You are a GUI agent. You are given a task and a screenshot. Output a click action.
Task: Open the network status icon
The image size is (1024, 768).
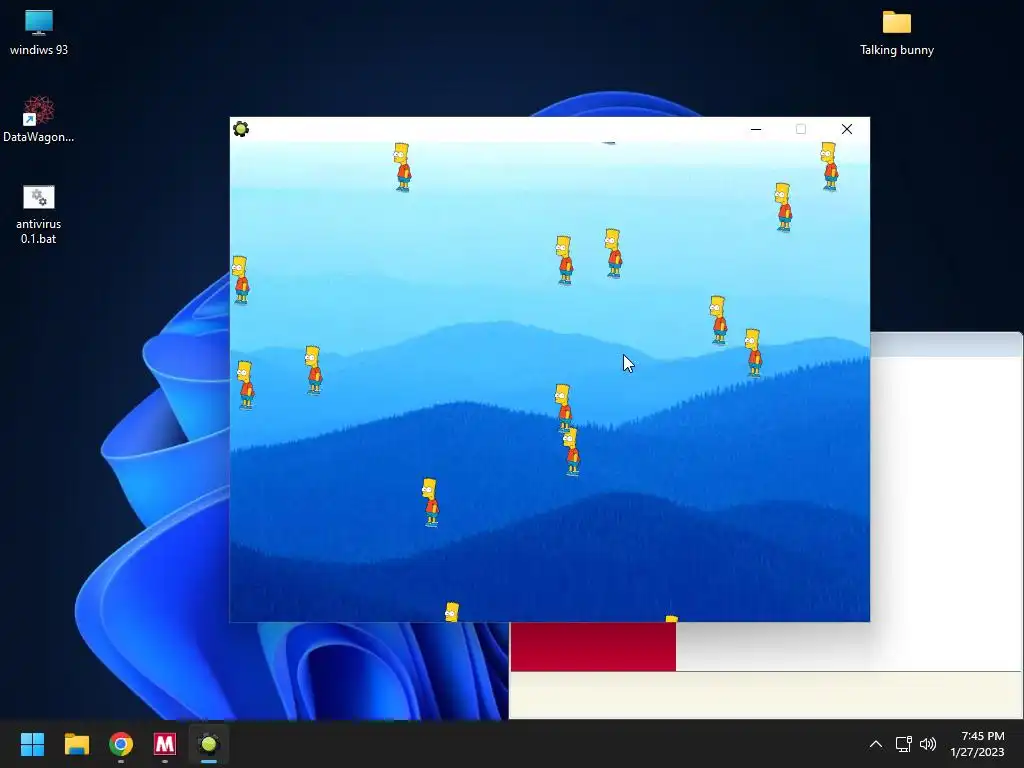pos(903,744)
